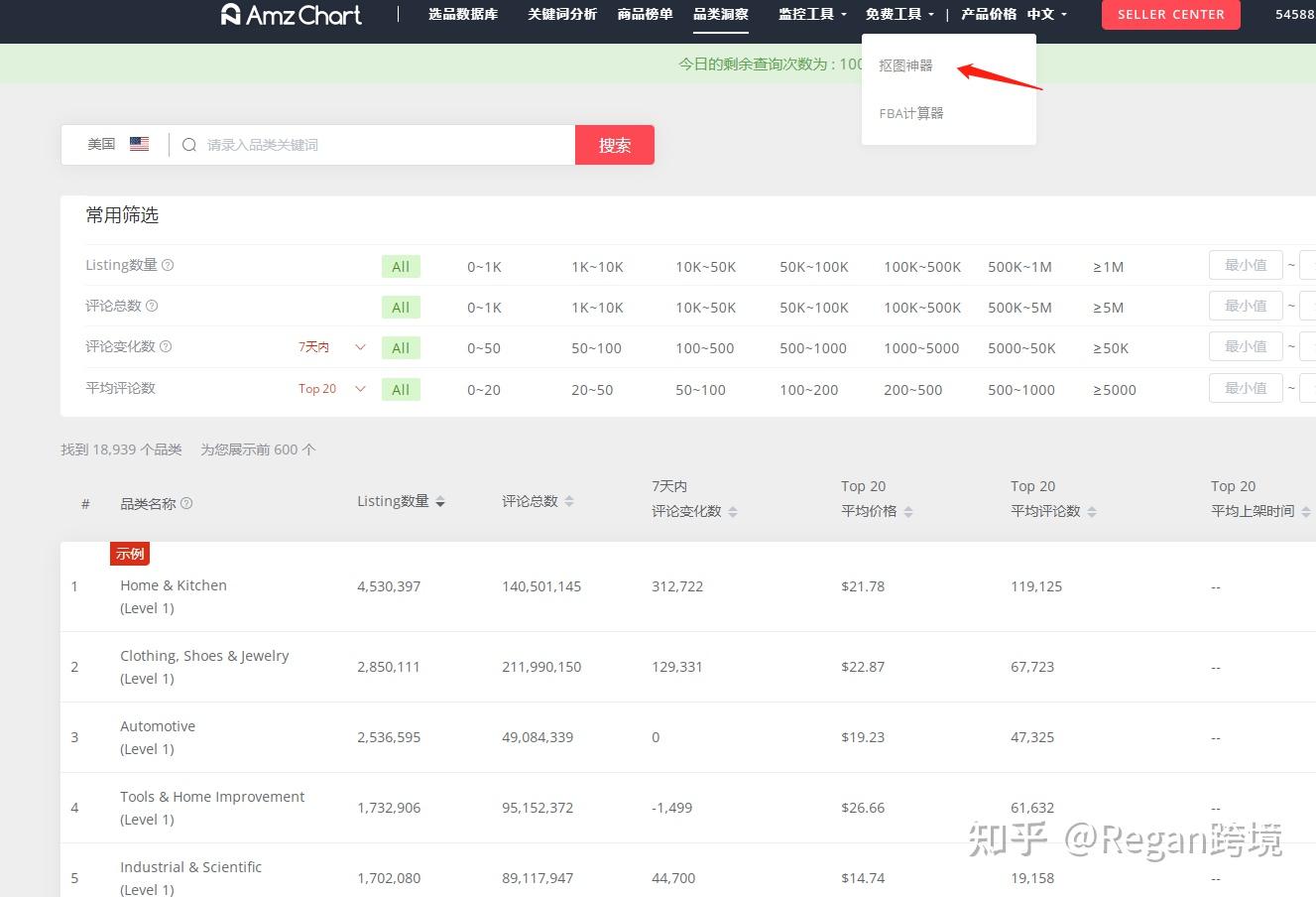Open the 关键词分析 nav item

[562, 14]
